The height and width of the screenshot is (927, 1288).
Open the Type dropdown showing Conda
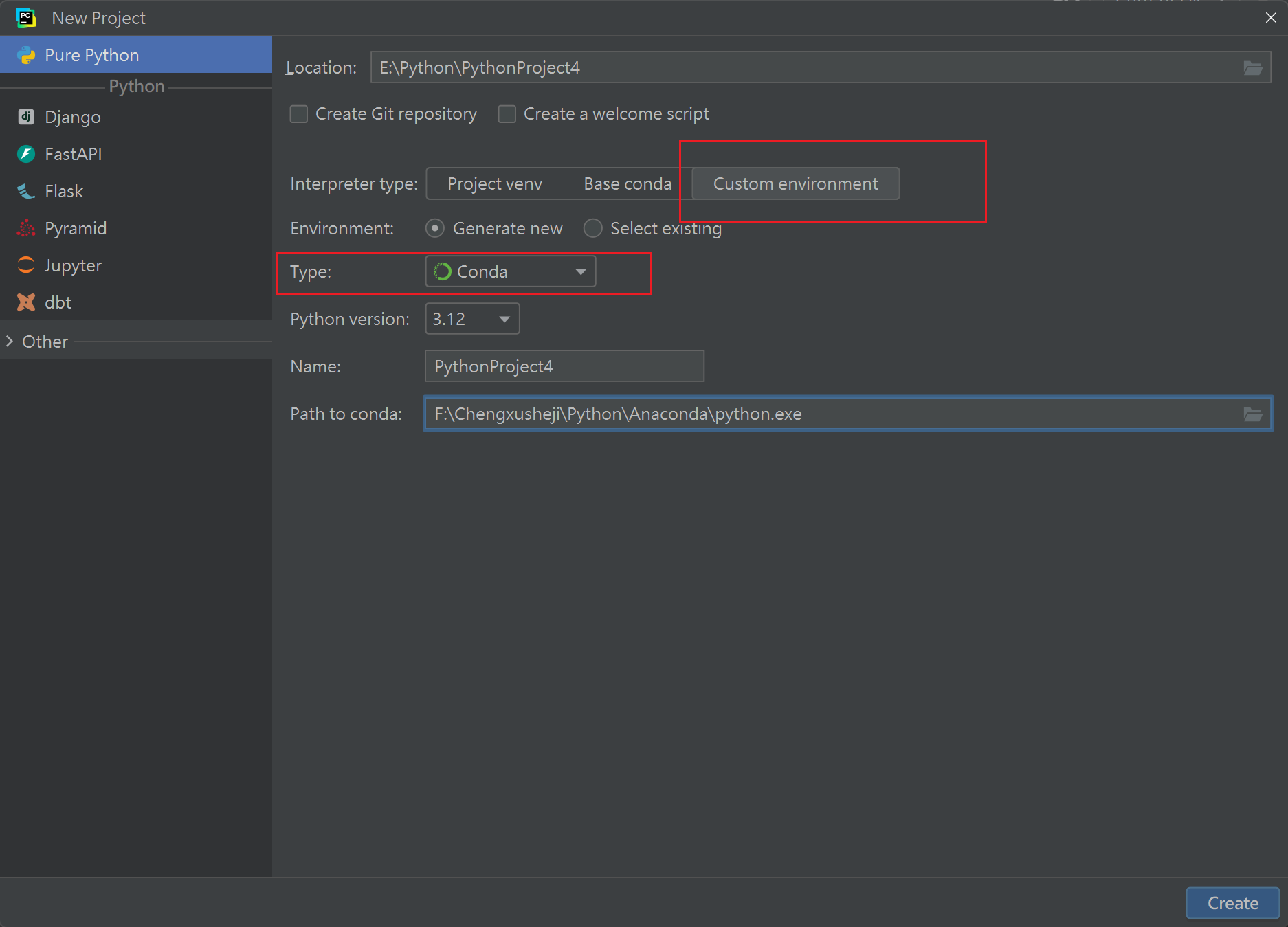point(511,271)
